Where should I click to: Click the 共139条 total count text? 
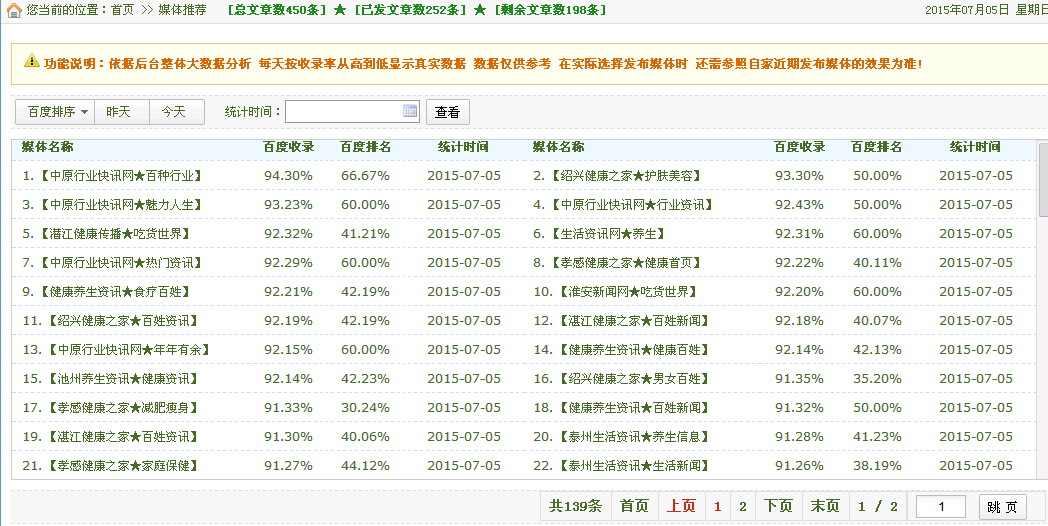pos(575,506)
